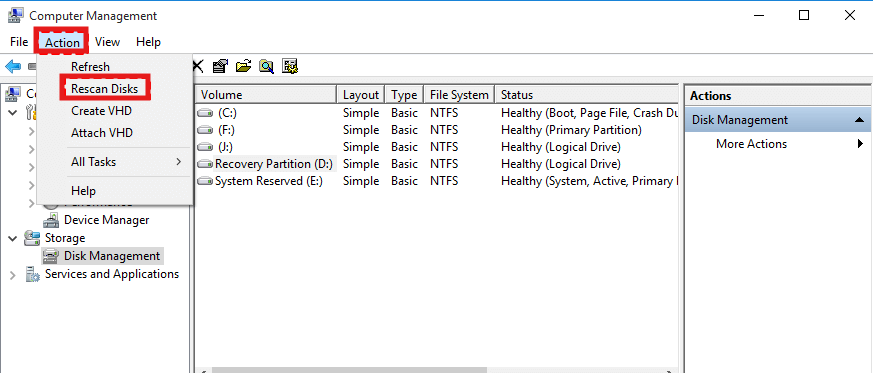873x373 pixels.
Task: Click More Actions in Actions pane
Action: pyautogui.click(x=751, y=144)
